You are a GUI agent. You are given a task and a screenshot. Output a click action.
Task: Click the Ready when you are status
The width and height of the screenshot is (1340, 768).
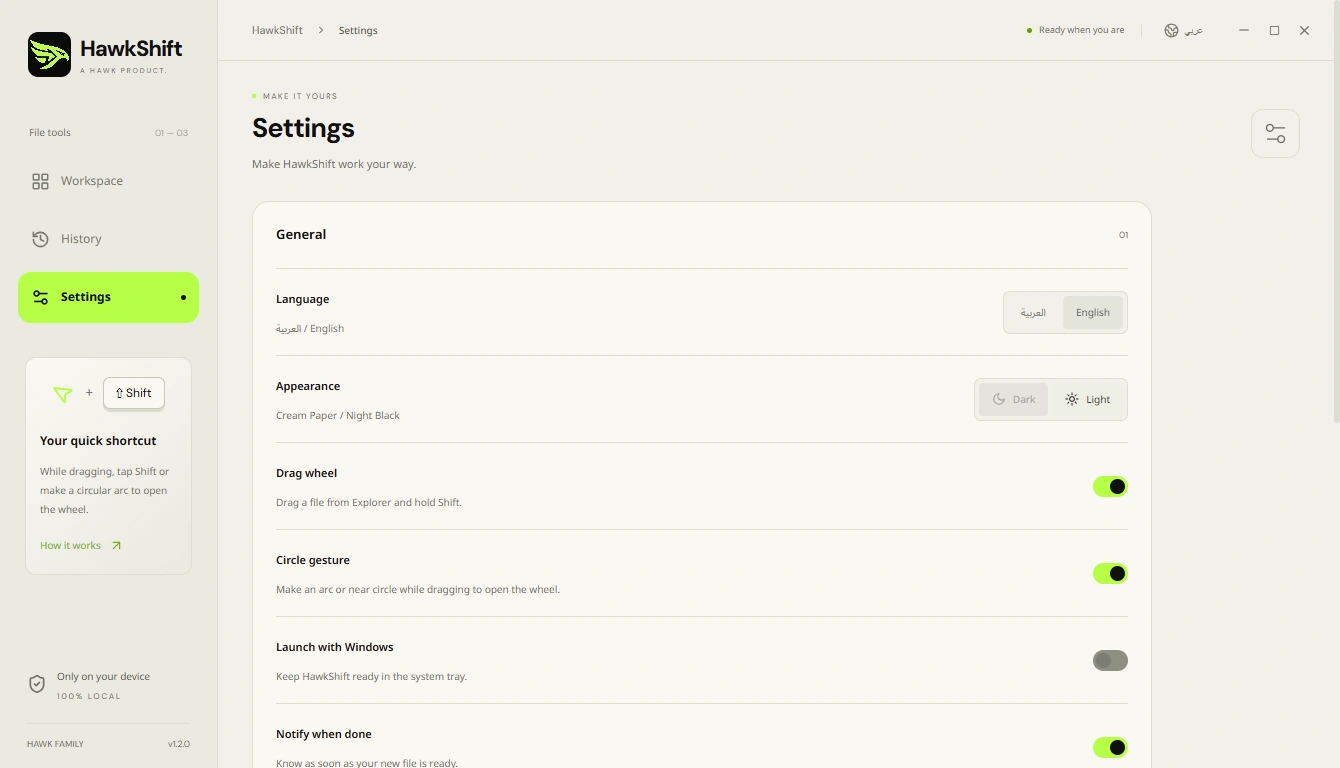click(1076, 31)
